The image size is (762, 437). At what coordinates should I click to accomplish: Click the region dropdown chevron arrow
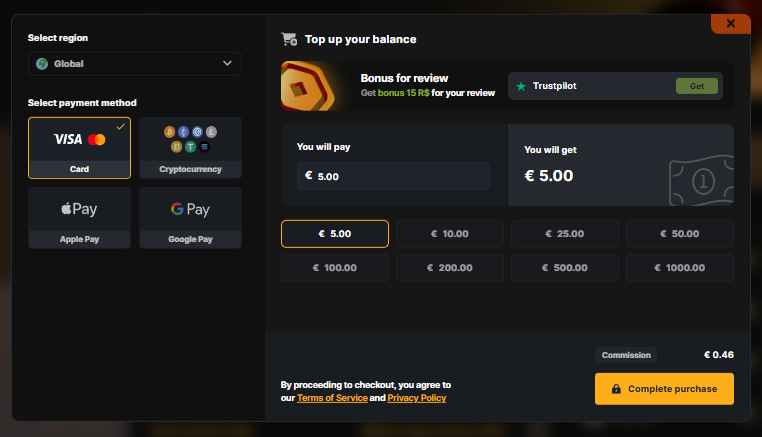[226, 64]
